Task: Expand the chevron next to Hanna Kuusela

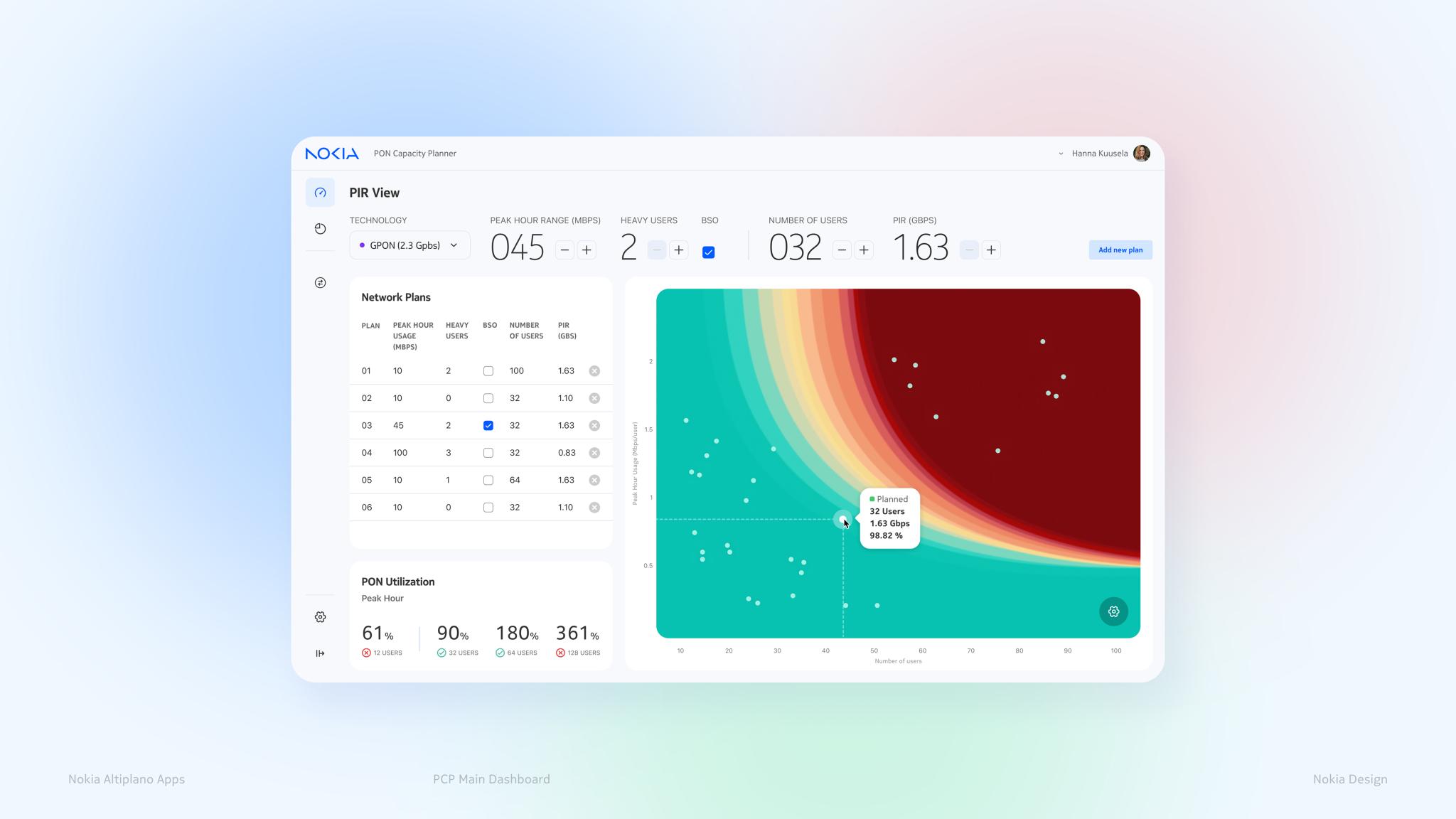Action: 1060,153
